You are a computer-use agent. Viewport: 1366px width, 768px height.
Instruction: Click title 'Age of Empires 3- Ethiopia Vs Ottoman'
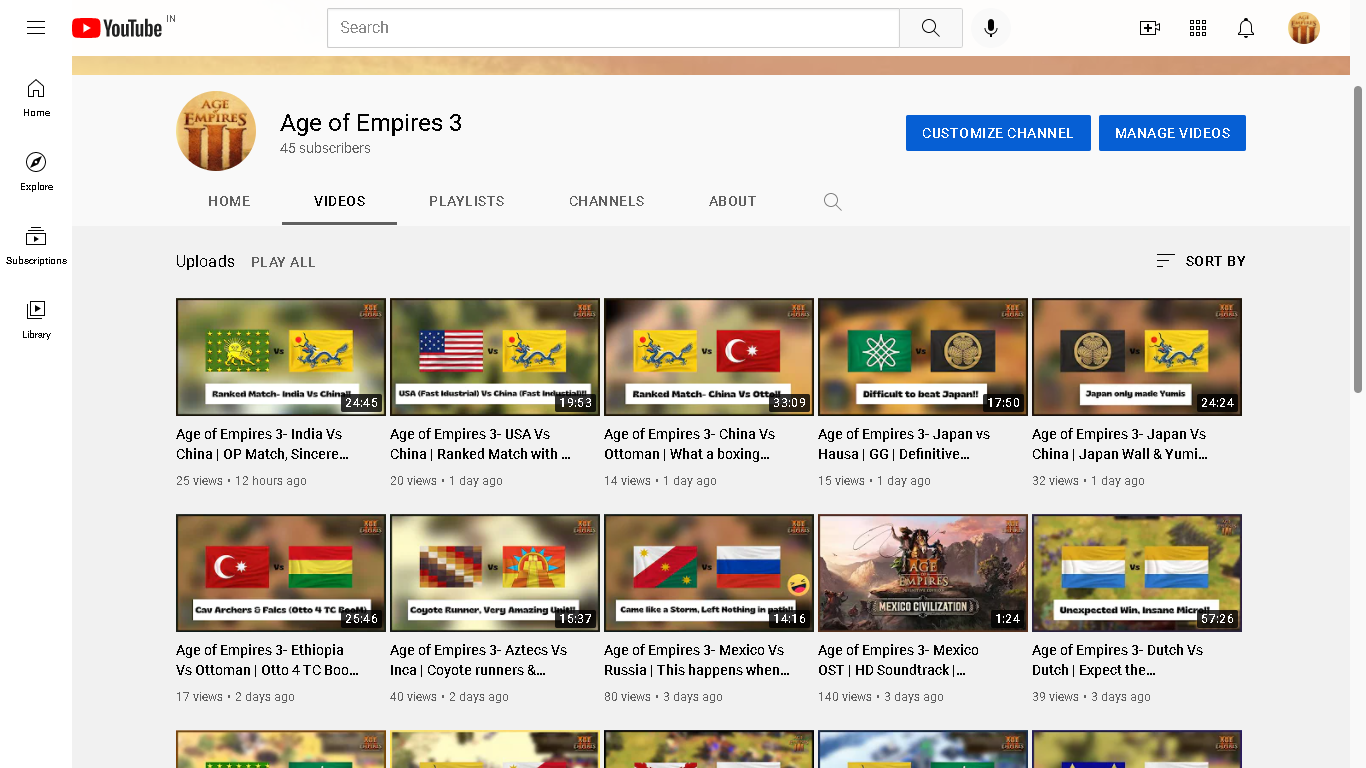pyautogui.click(x=268, y=660)
